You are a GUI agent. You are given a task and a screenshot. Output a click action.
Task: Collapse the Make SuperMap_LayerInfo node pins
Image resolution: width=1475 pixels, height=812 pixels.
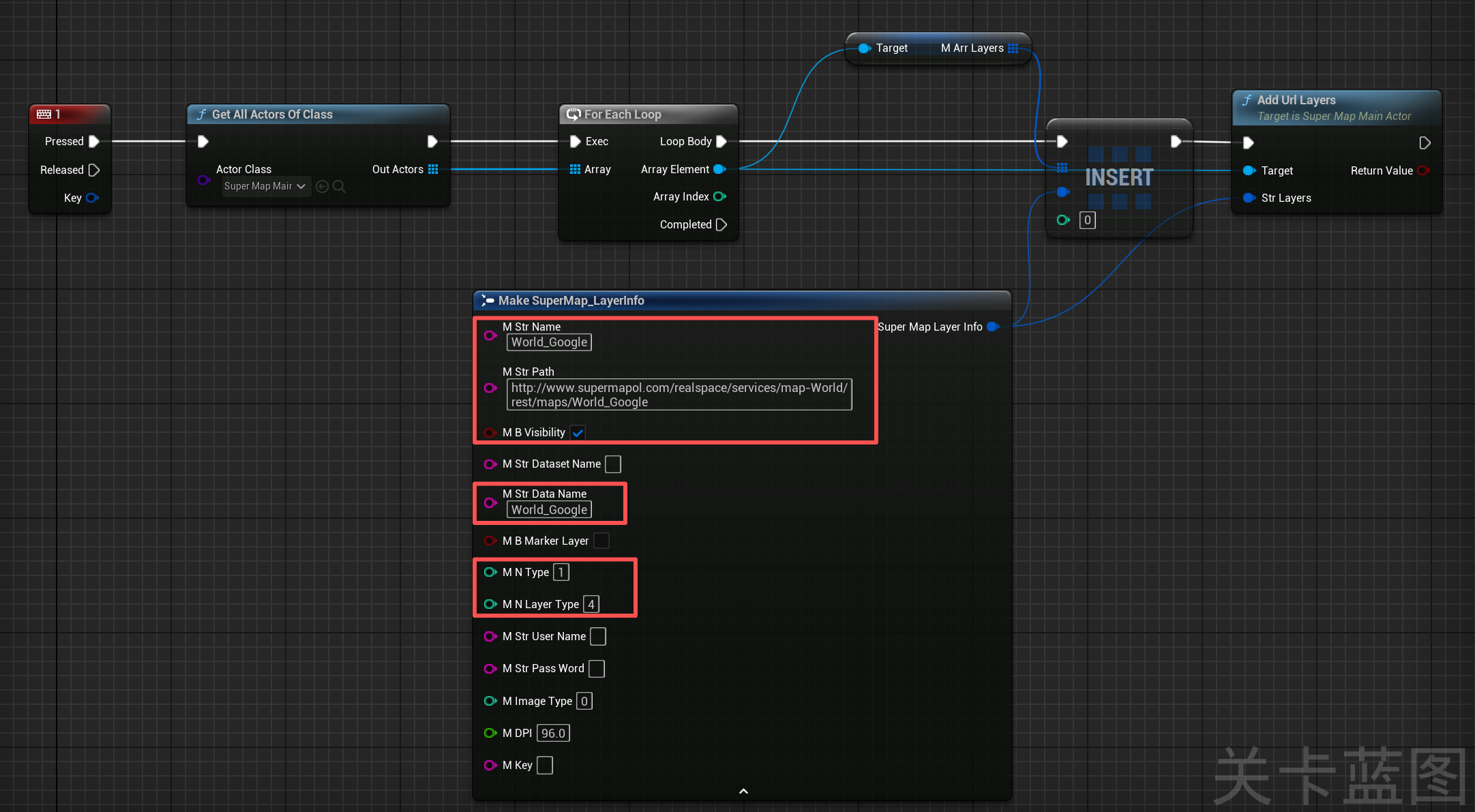click(743, 791)
